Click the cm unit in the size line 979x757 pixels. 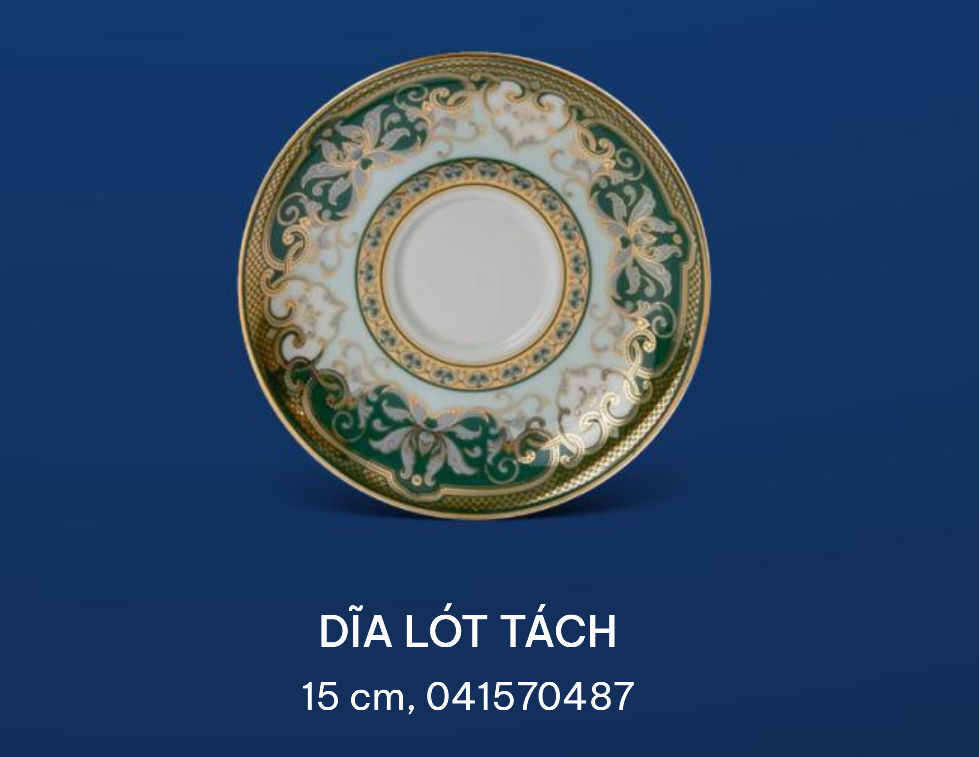coord(378,698)
